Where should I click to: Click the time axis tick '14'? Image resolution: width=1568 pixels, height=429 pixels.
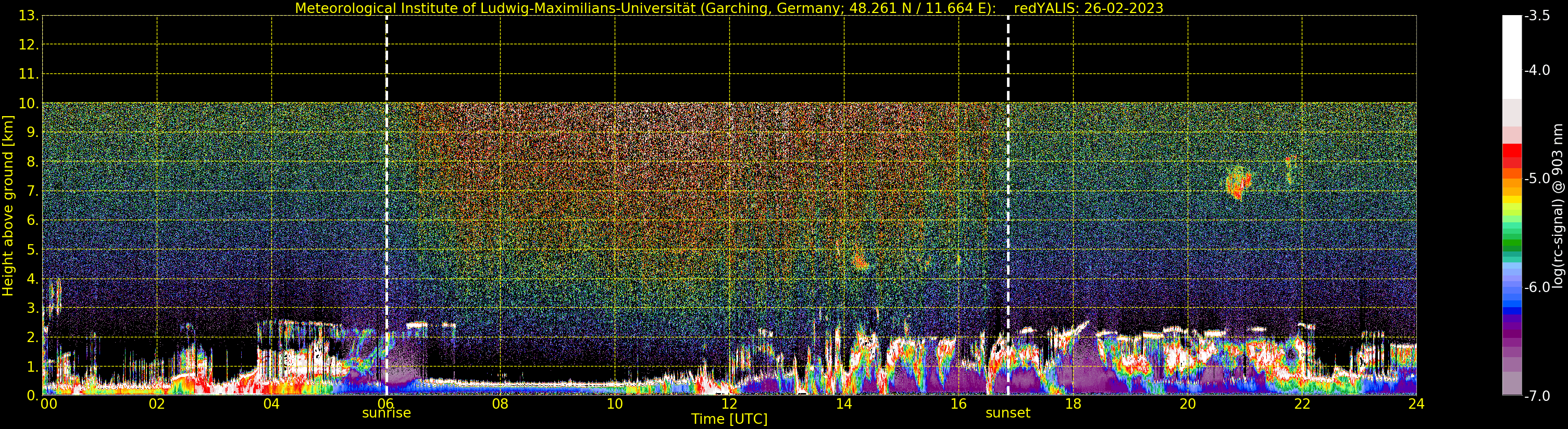point(844,404)
